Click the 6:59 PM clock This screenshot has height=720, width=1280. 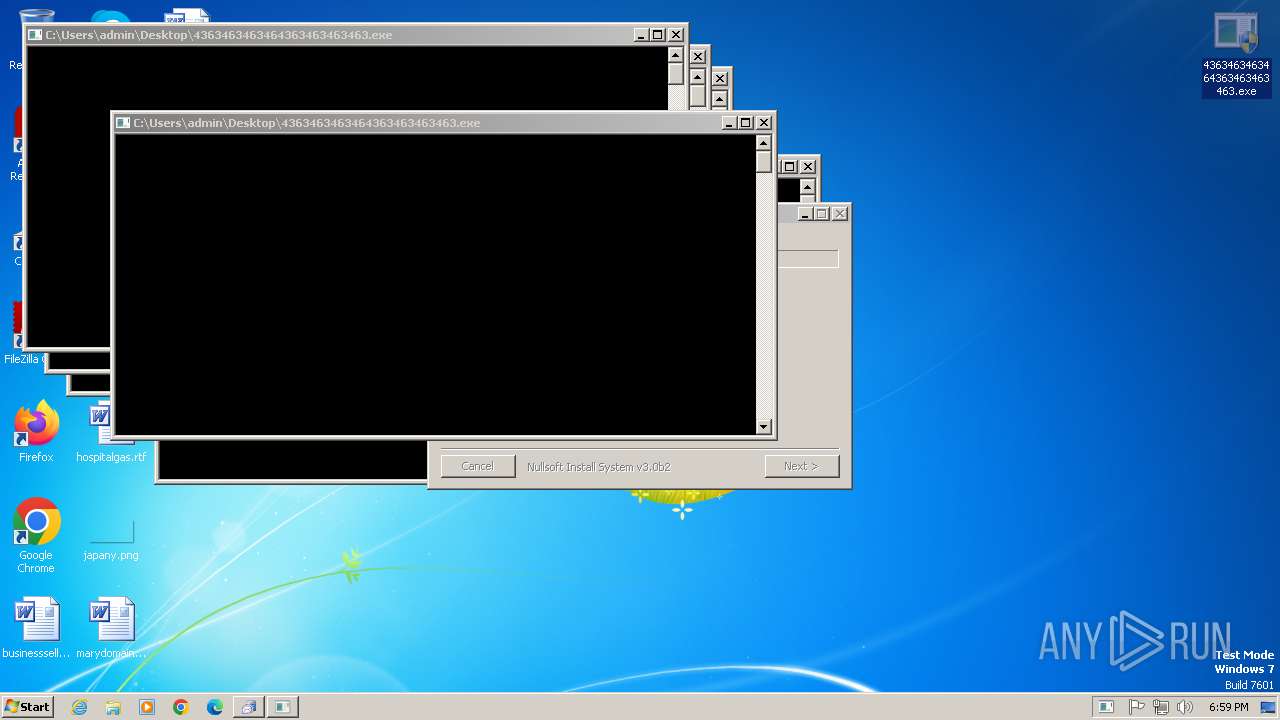(x=1228, y=707)
